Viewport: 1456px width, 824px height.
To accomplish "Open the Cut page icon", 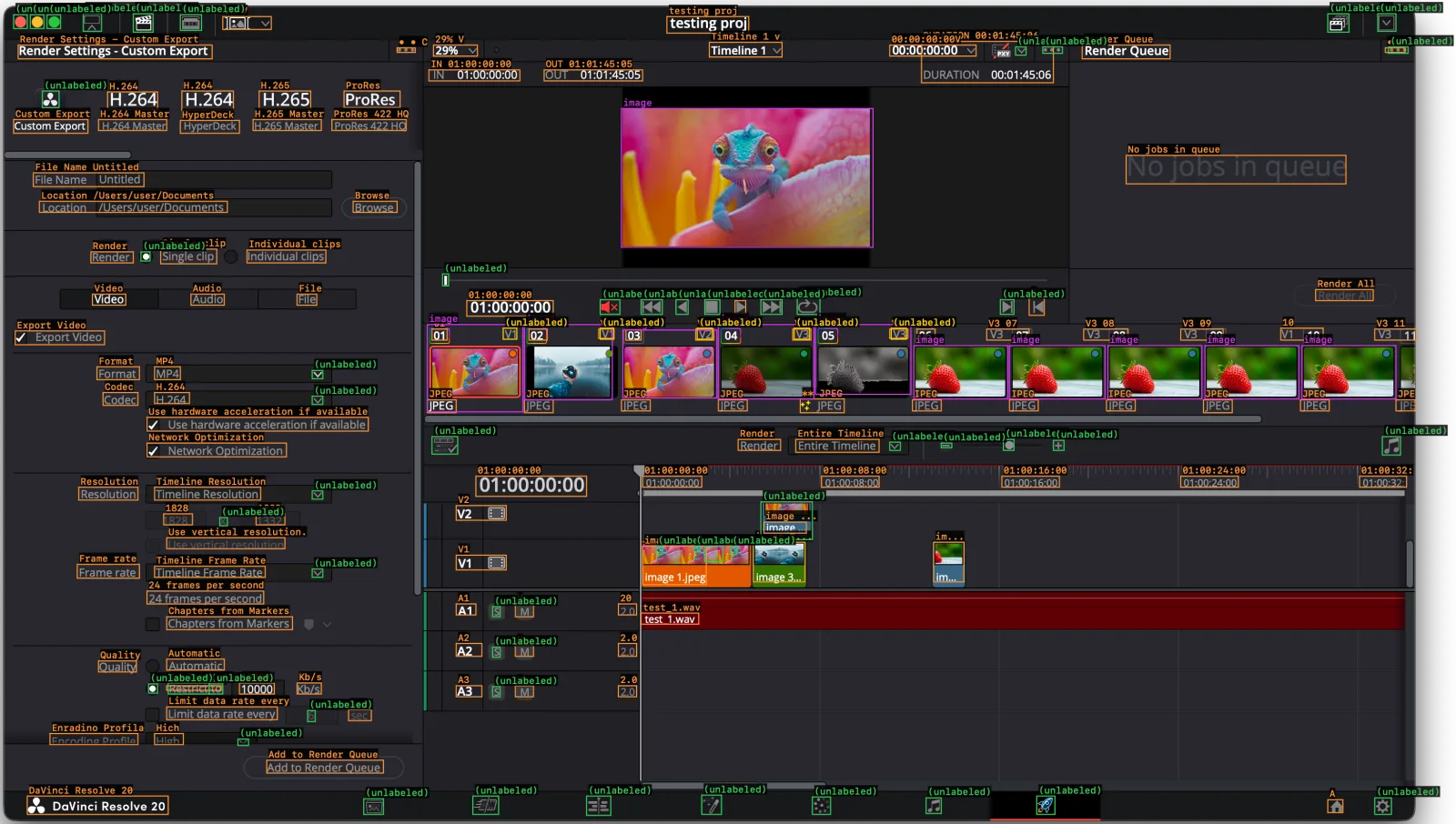I will [486, 805].
